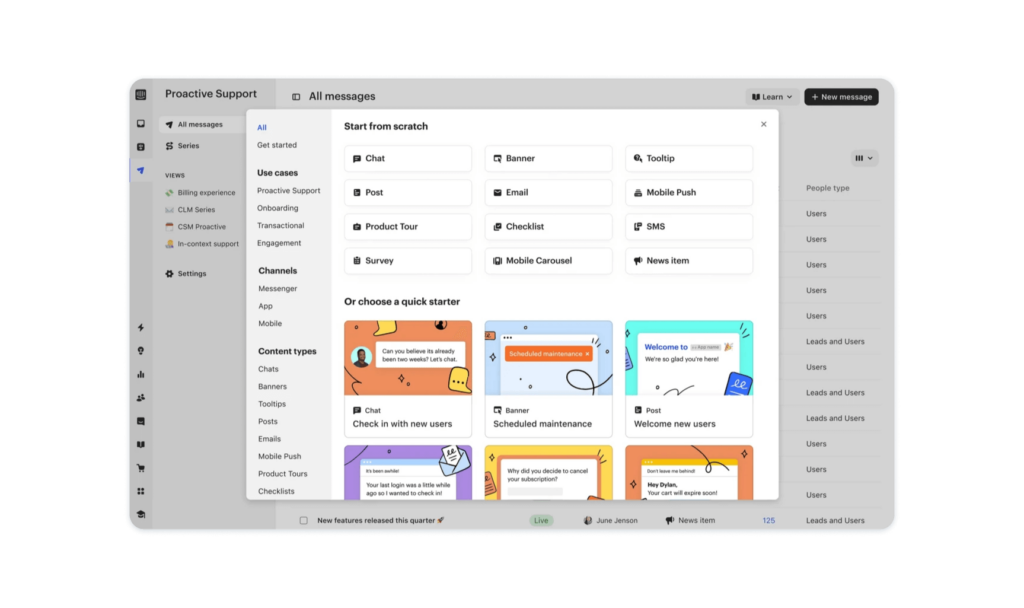Image resolution: width=1024 pixels, height=608 pixels.
Task: Open the column layout dropdown
Action: (863, 158)
